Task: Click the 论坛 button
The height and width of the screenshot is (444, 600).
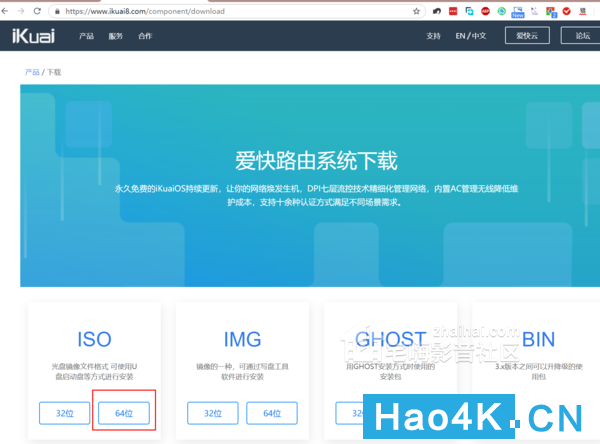Action: (580, 36)
